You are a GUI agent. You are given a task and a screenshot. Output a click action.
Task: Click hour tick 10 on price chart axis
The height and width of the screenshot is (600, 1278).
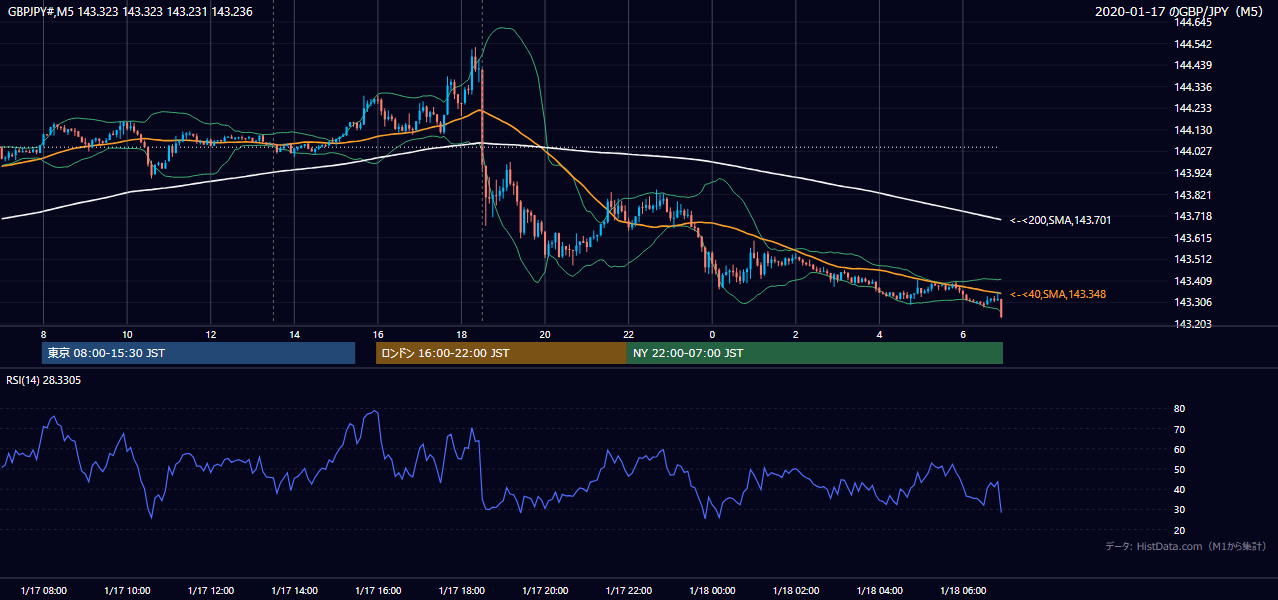127,334
